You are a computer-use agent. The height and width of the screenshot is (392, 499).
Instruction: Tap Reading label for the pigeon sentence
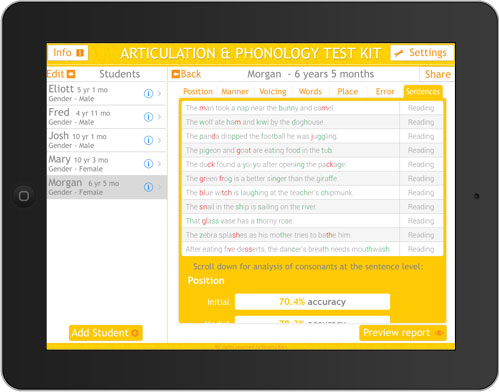coord(421,150)
